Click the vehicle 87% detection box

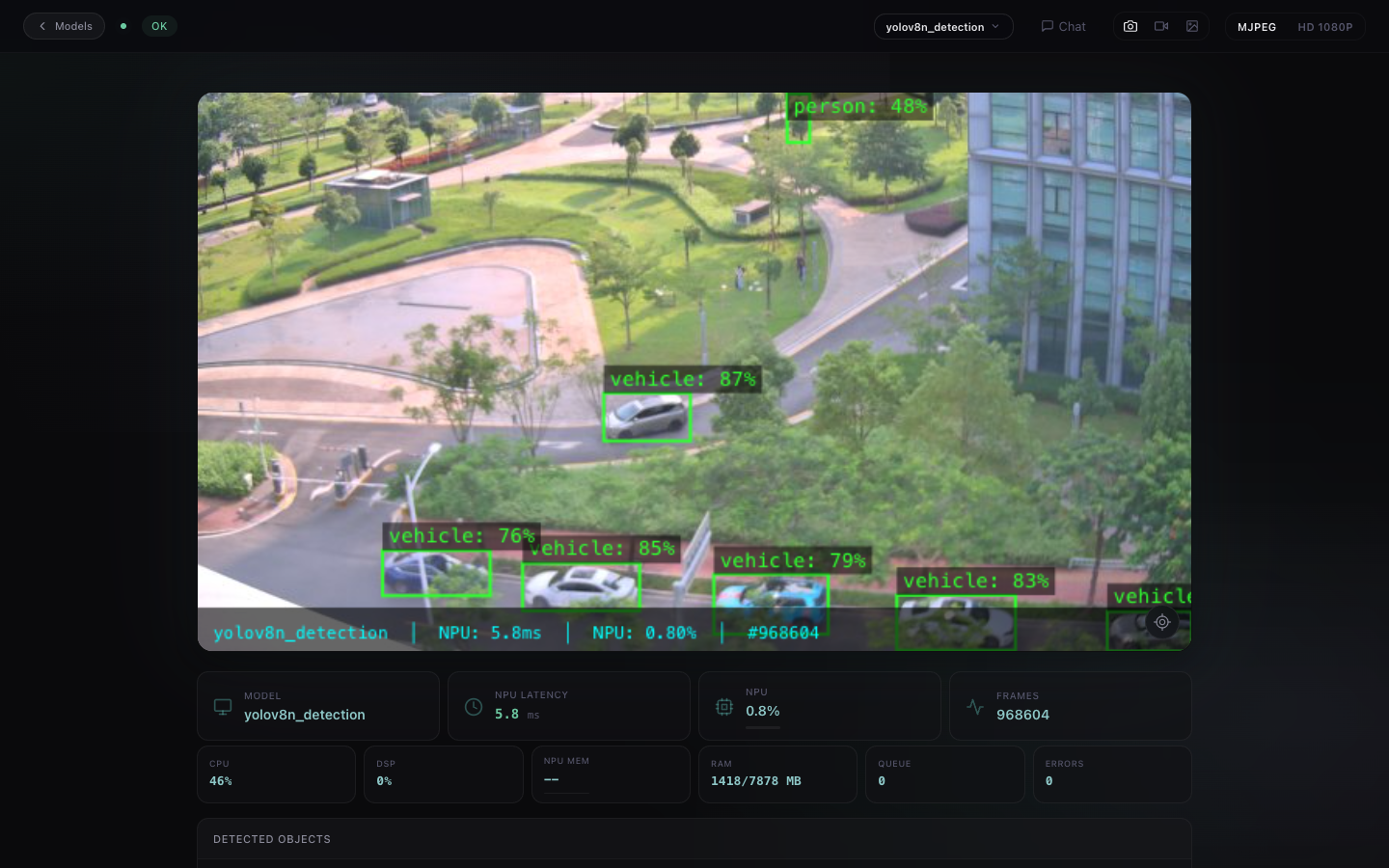coord(647,418)
